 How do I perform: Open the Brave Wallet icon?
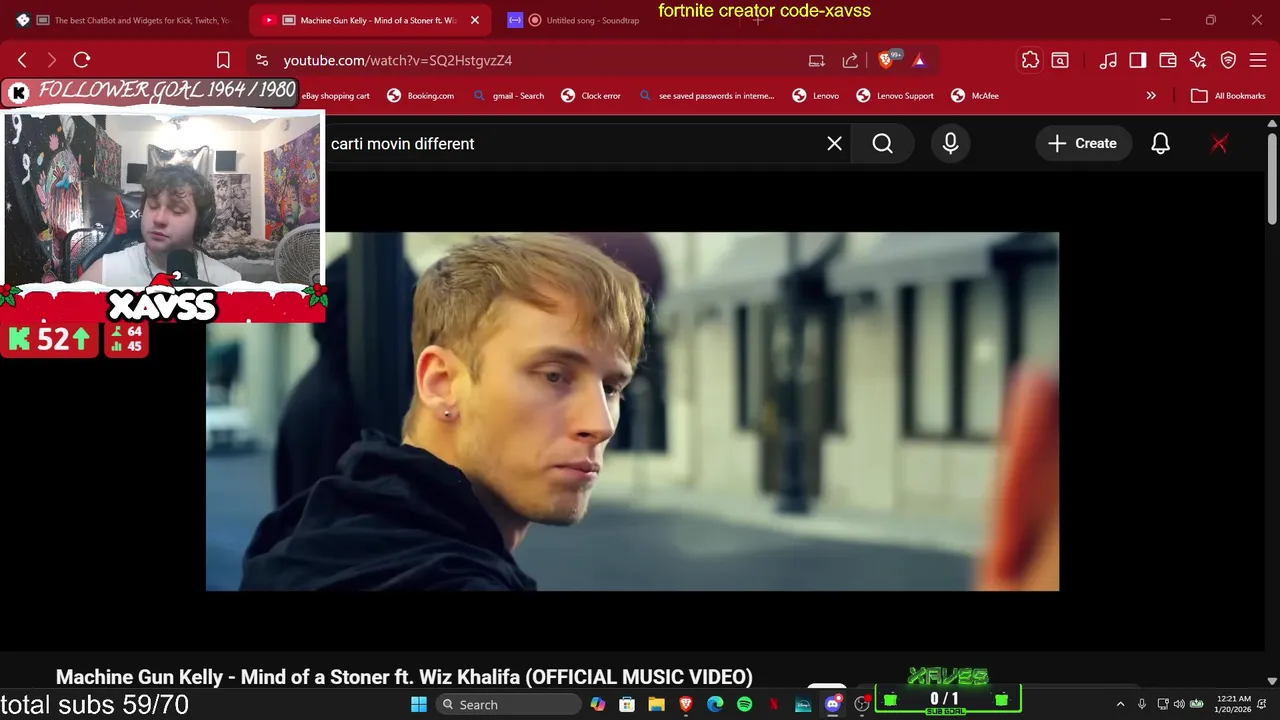tap(1167, 60)
